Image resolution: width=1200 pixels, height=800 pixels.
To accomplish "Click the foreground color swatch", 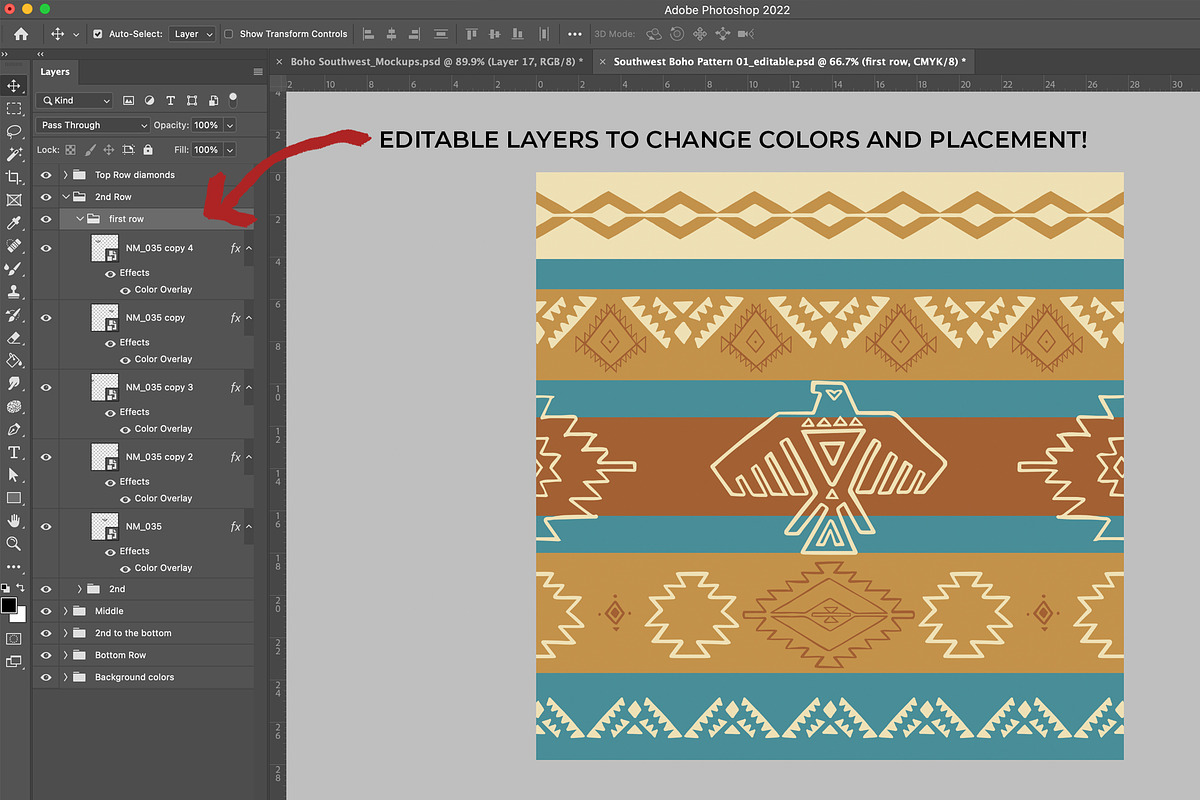I will [9, 605].
